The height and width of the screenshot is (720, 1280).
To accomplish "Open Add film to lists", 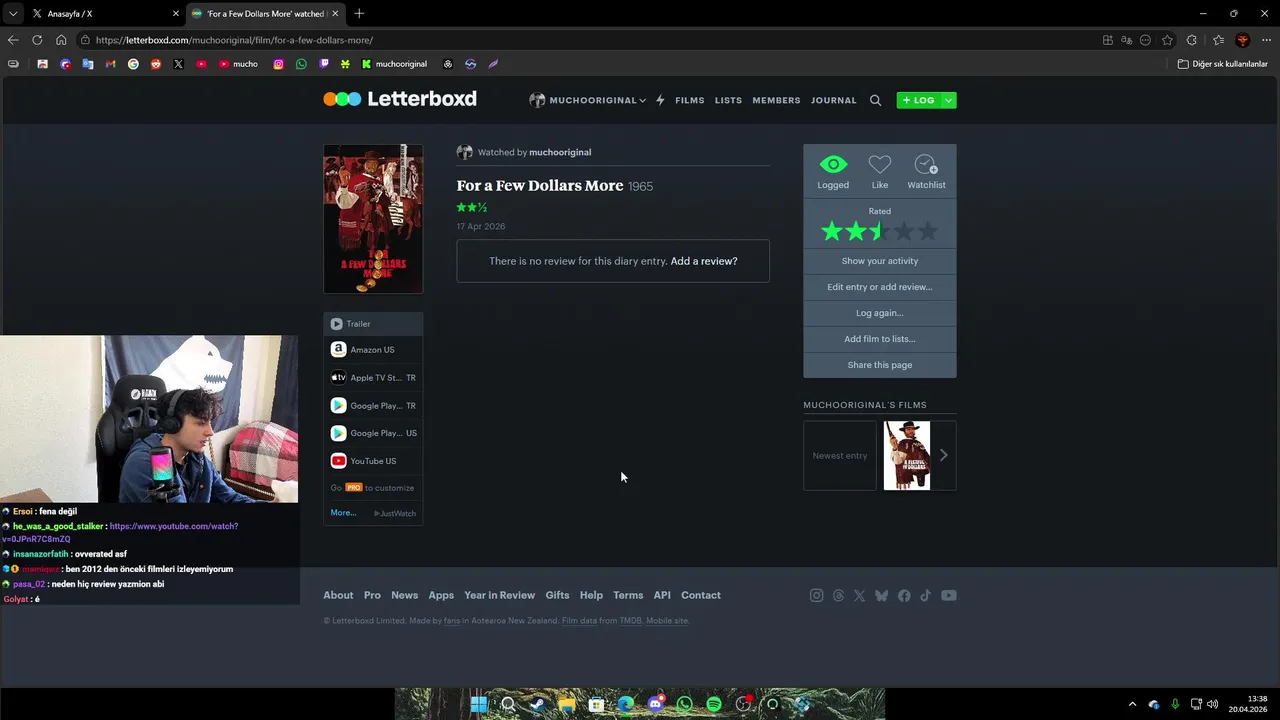I will pos(880,339).
